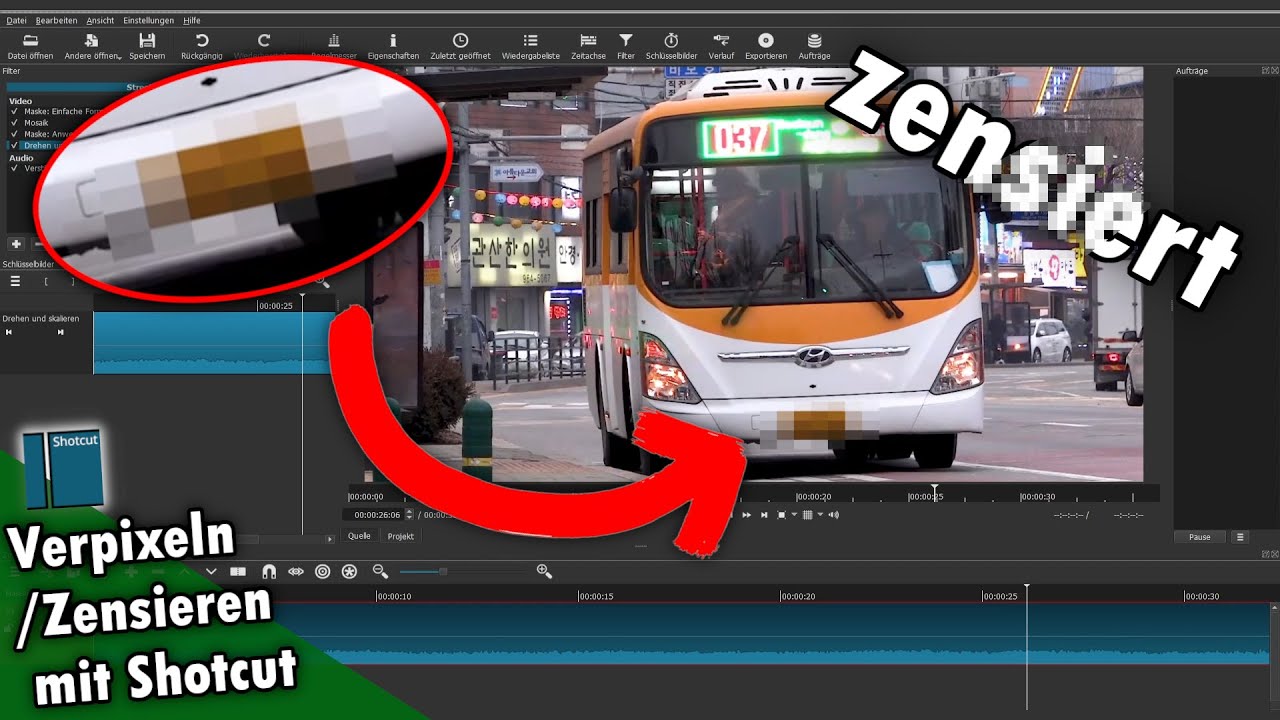Toggle the Mosaik filter checkbox
Image resolution: width=1280 pixels, height=720 pixels.
pos(15,123)
